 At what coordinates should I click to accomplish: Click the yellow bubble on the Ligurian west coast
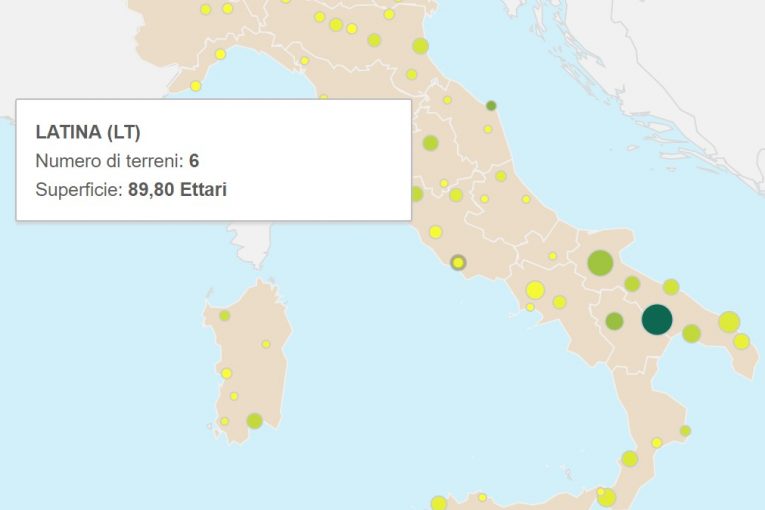196,86
